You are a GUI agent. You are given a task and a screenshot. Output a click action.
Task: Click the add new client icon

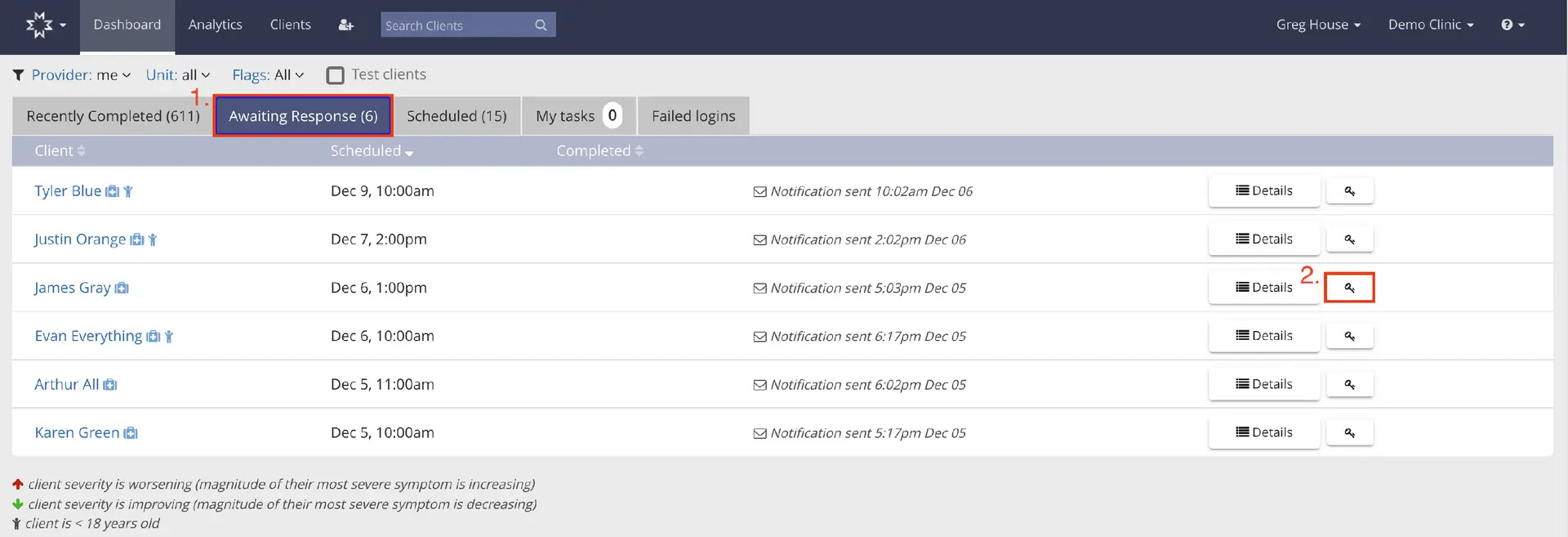tap(346, 25)
